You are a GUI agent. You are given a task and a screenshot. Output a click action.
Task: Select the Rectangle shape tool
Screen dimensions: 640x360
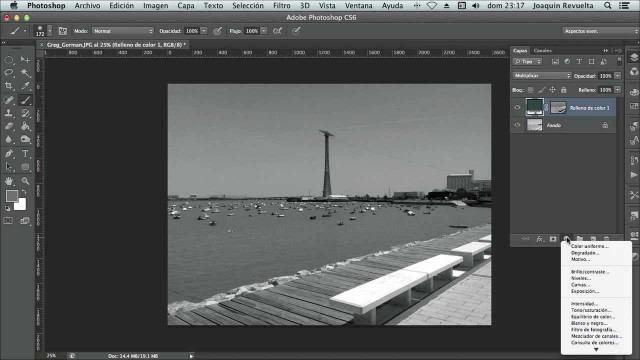pyautogui.click(x=25, y=167)
